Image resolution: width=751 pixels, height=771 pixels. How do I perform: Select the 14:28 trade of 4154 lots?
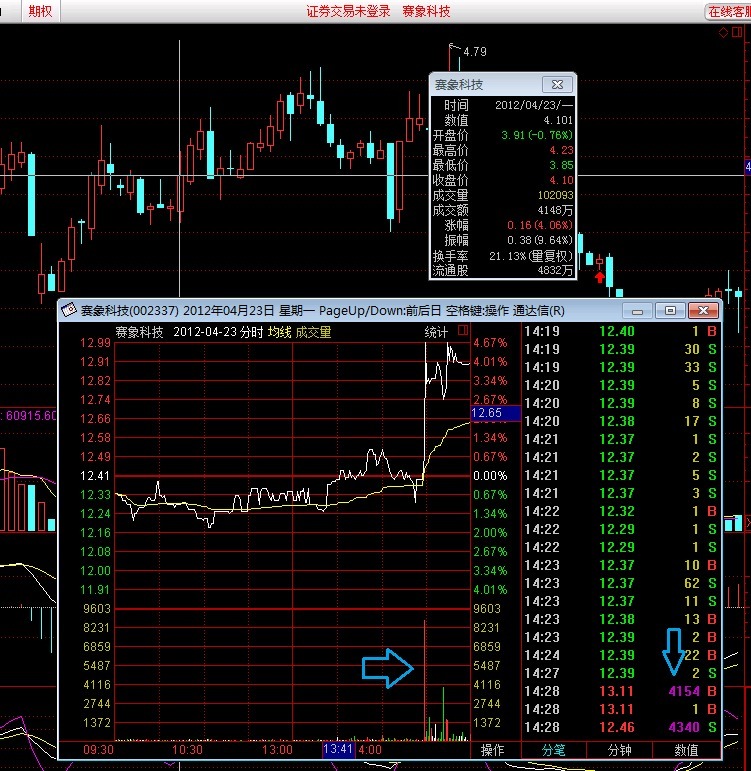pos(619,690)
